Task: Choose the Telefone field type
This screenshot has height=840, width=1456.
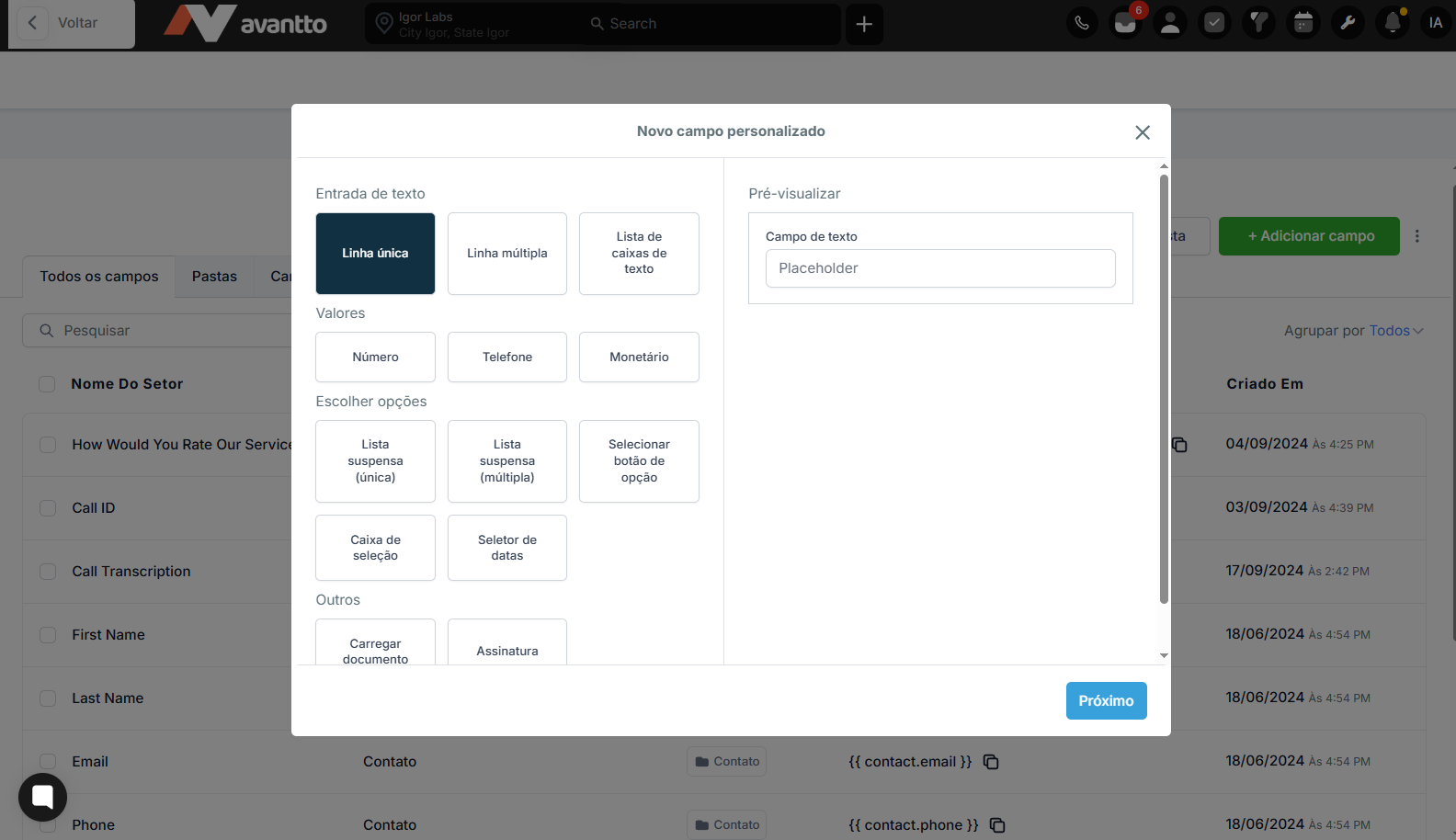Action: tap(507, 358)
